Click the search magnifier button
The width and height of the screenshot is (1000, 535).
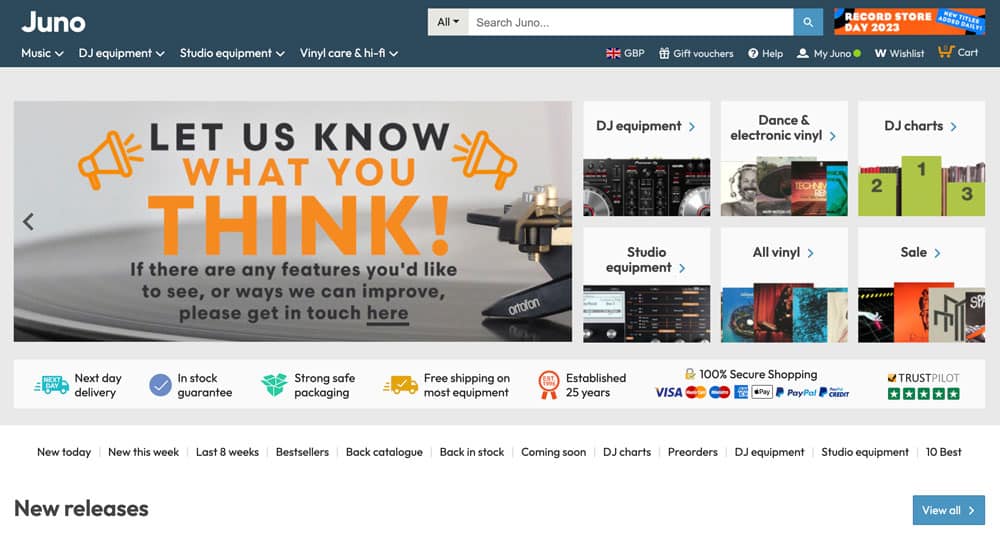click(807, 22)
